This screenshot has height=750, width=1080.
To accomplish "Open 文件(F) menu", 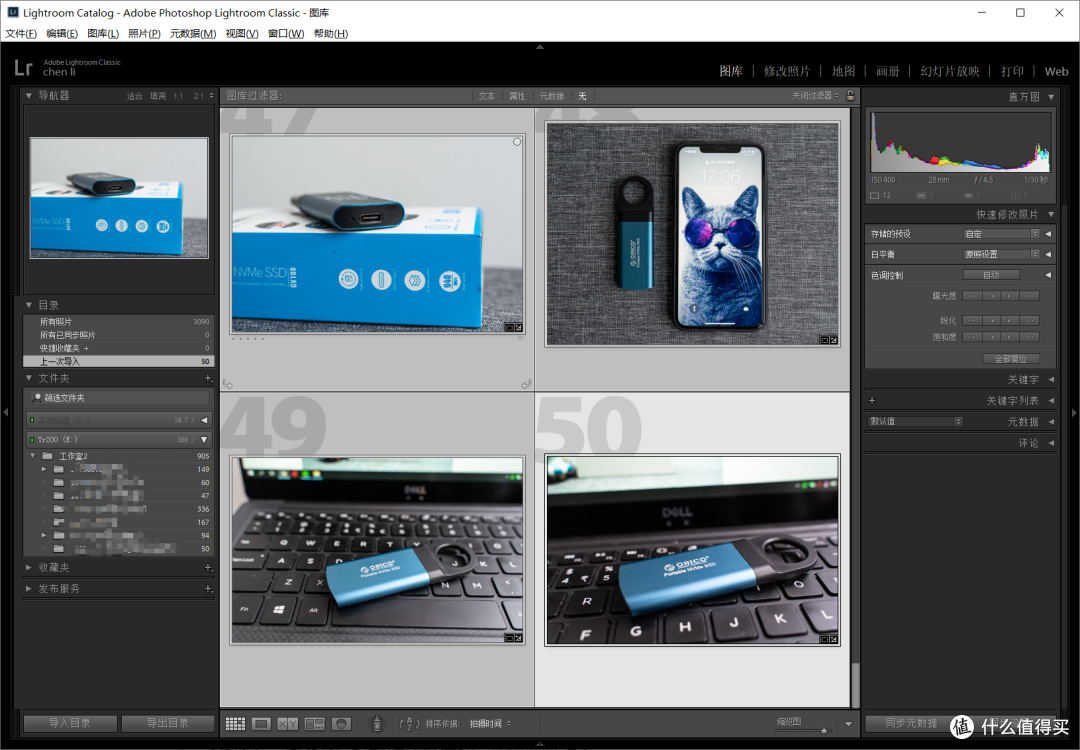I will pos(21,34).
